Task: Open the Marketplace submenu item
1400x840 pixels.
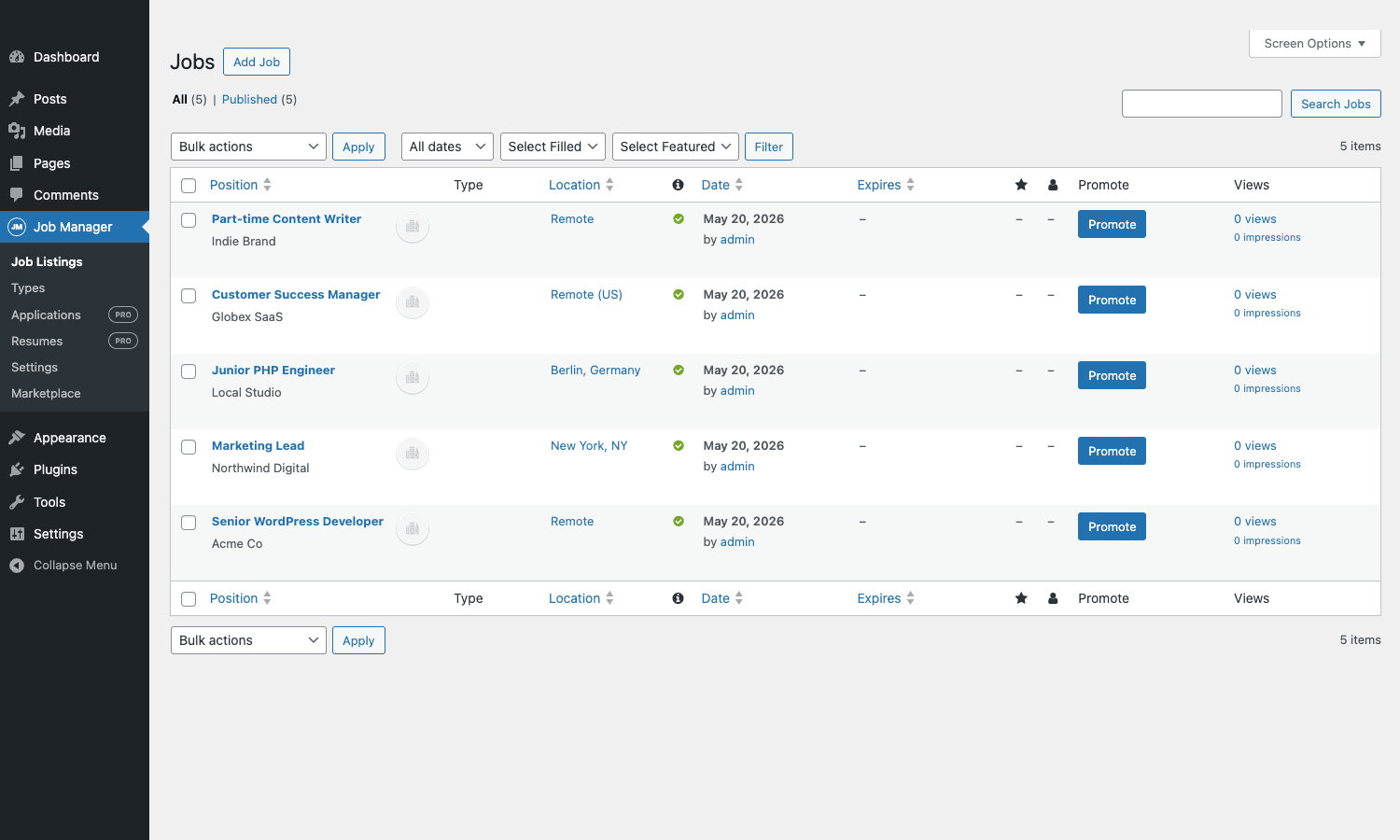Action: click(x=46, y=394)
